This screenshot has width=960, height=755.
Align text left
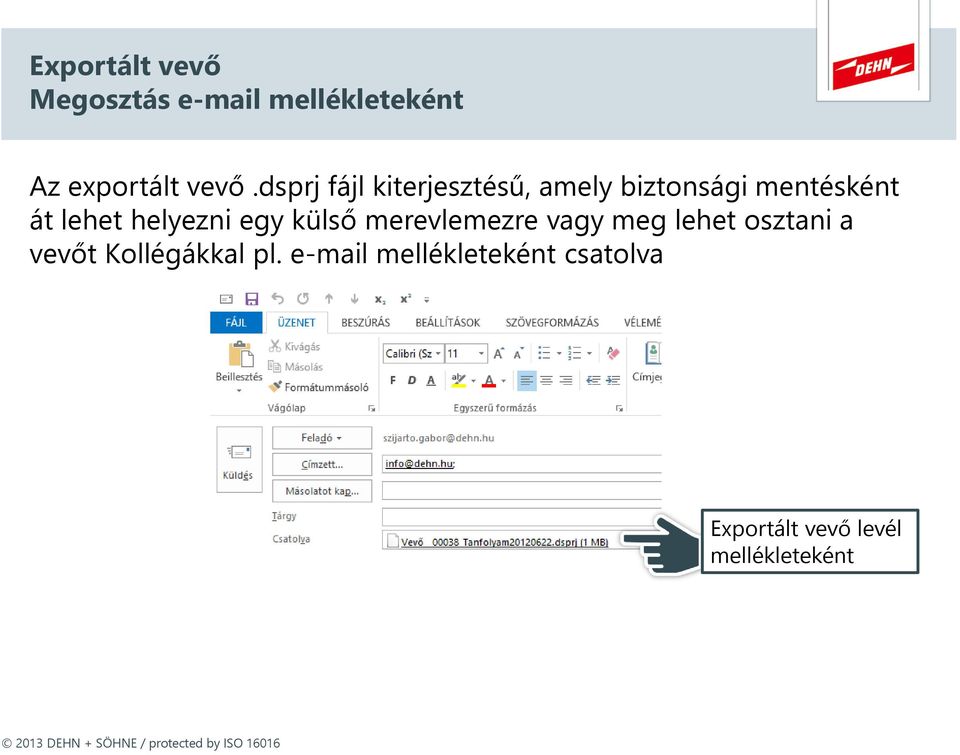(527, 380)
